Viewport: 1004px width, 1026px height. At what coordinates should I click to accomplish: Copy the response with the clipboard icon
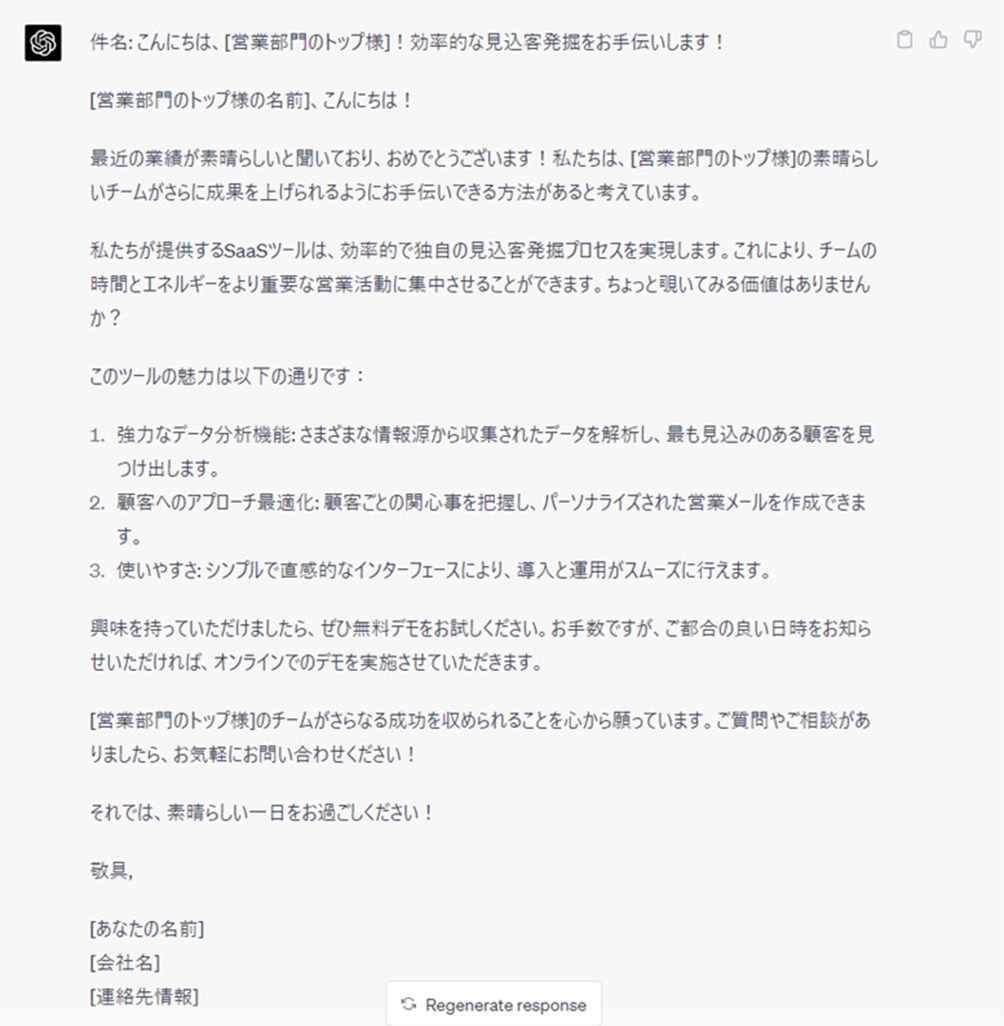coord(905,40)
